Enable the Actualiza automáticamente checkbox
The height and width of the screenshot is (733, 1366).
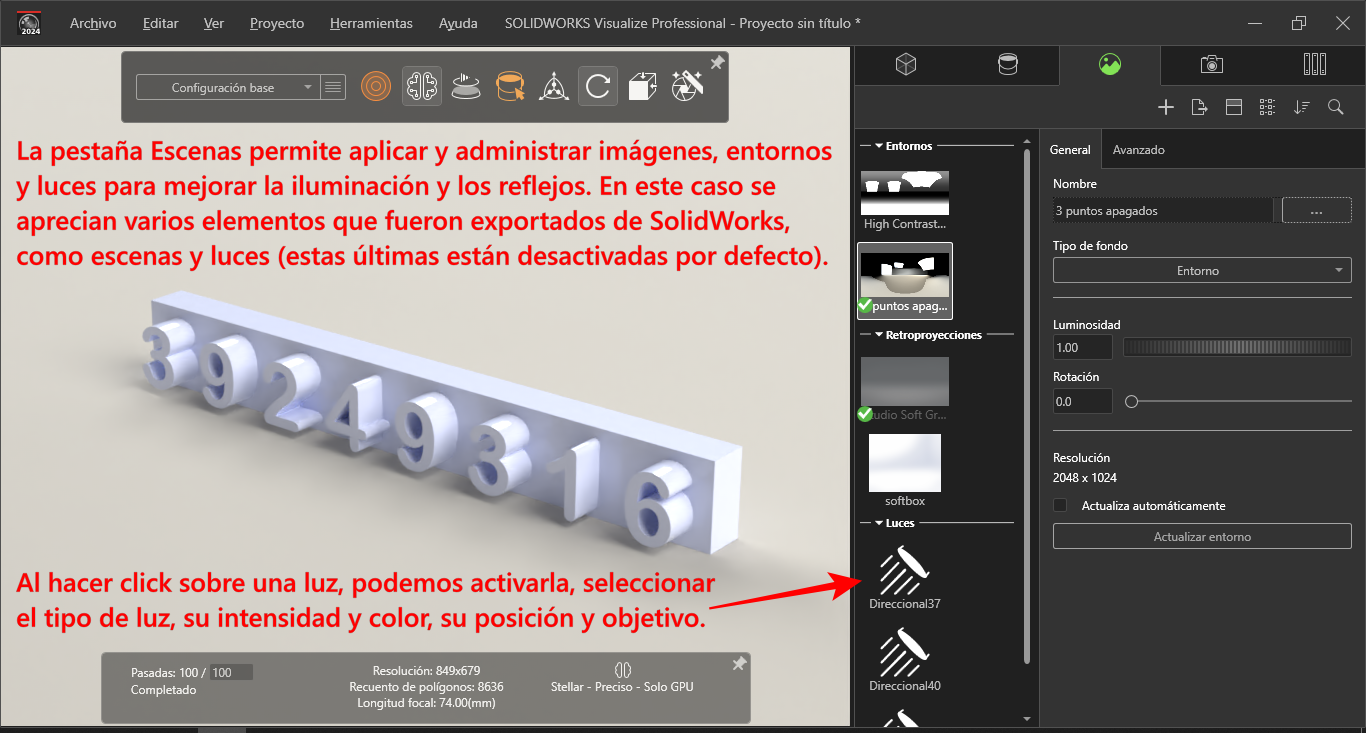[x=1060, y=506]
